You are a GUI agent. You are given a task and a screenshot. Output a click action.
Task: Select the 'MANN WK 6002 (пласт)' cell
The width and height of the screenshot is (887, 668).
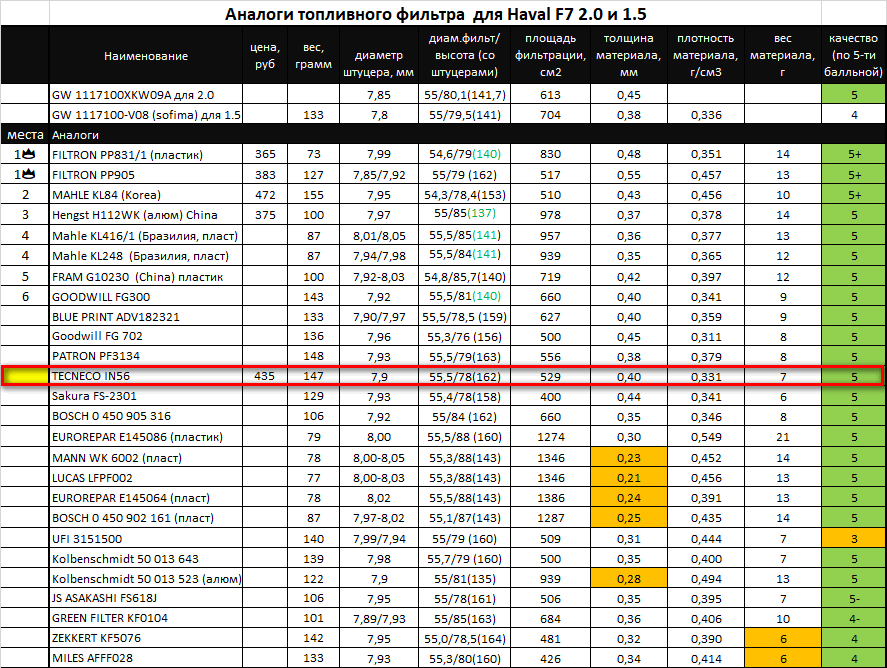(146, 458)
